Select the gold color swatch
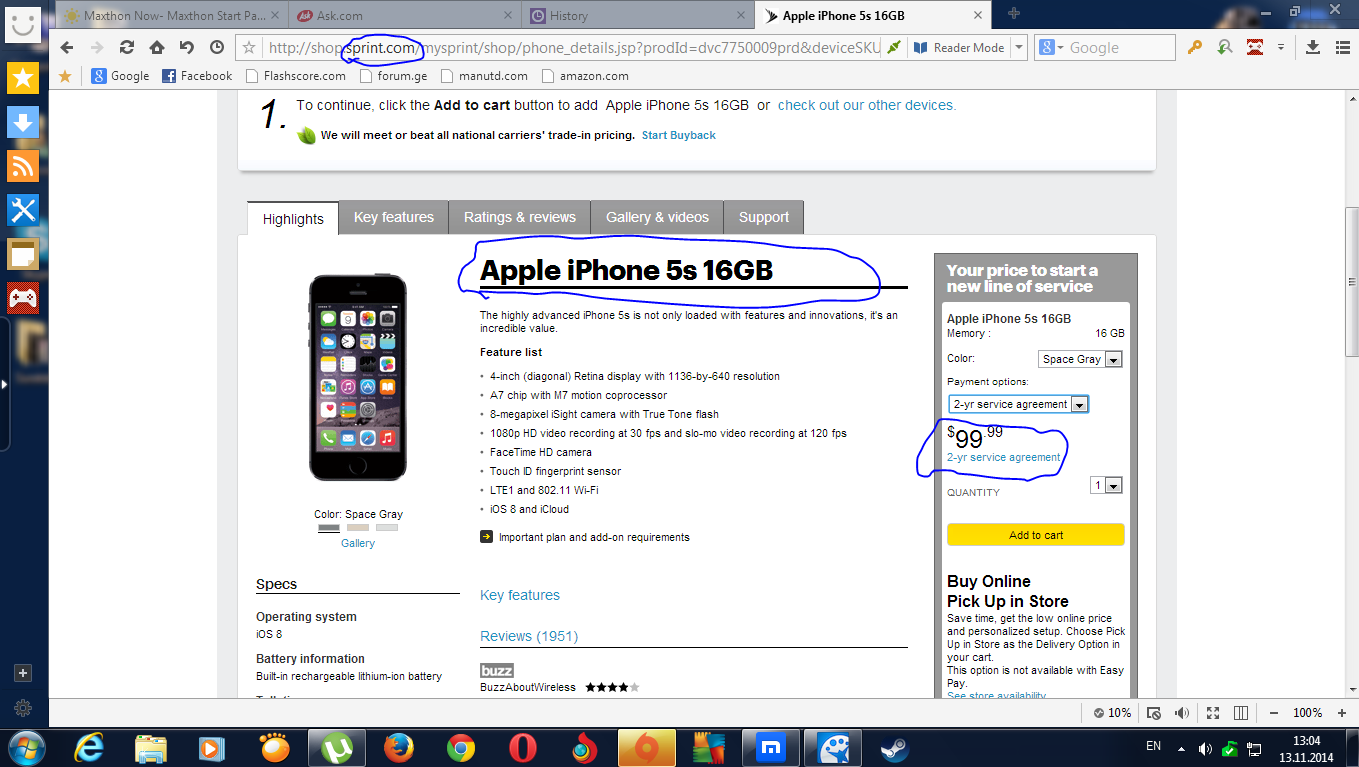This screenshot has height=767, width=1359. point(358,527)
